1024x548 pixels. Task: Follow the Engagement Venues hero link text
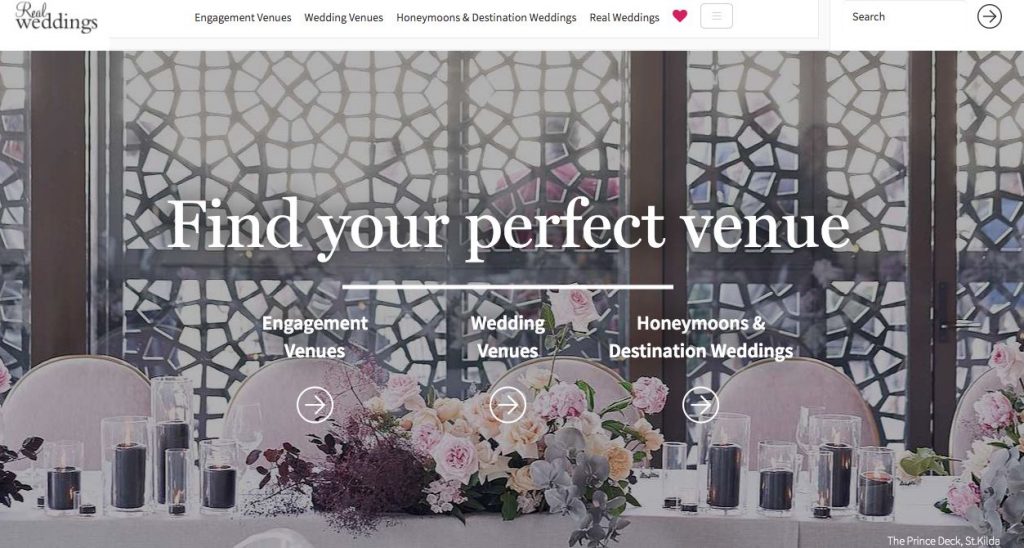315,337
